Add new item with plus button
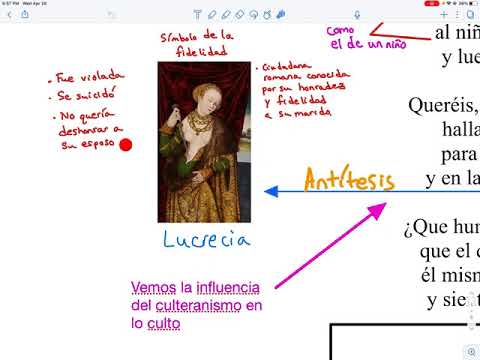Screen dimensions: 480x360 coord(444,15)
